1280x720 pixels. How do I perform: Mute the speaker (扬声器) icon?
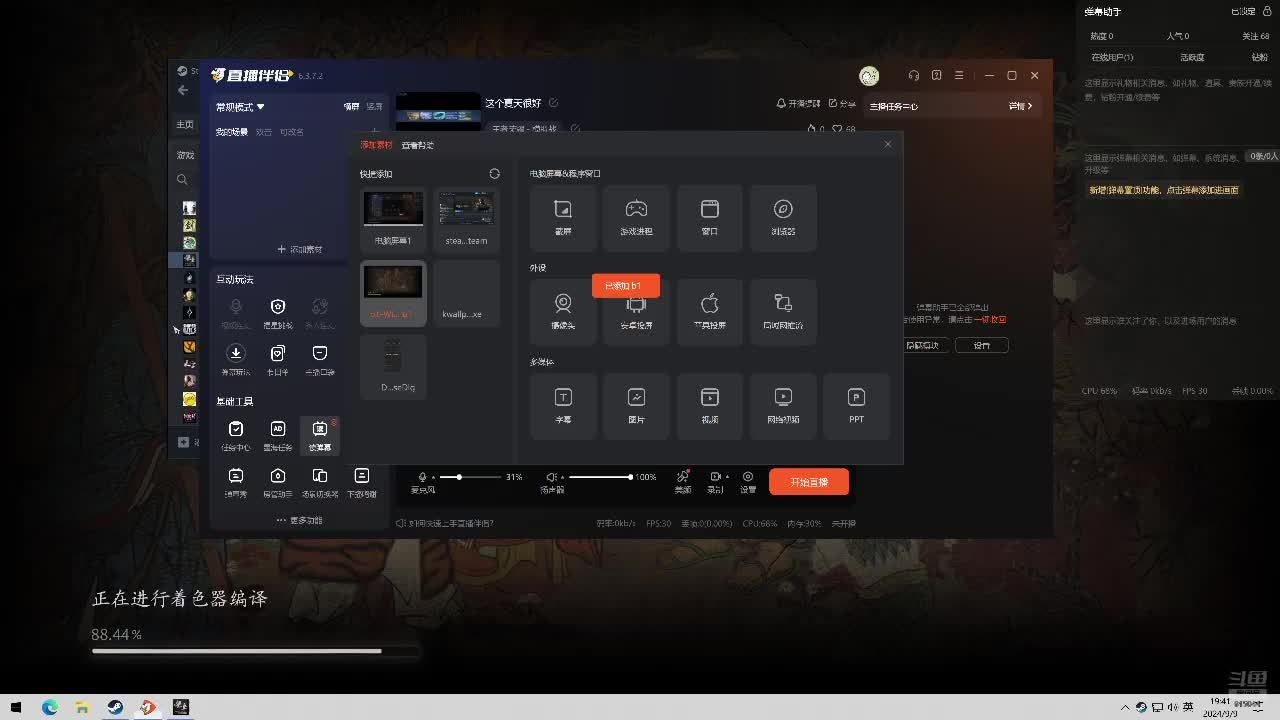pos(551,478)
